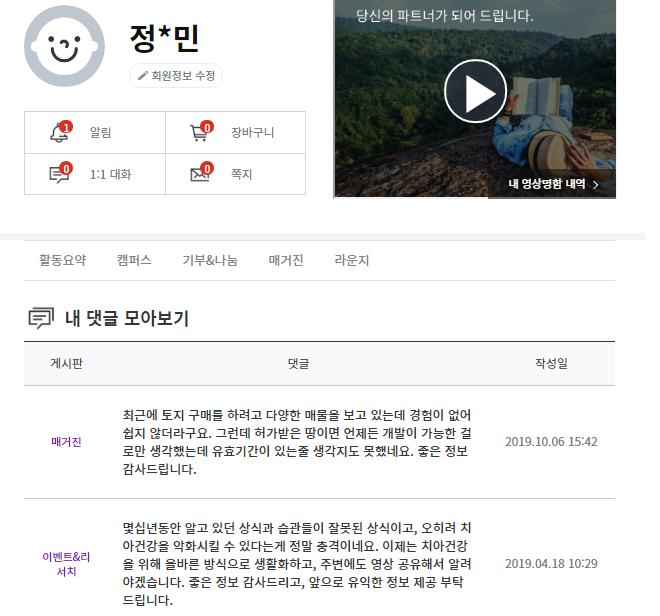
Task: Open the 1:1 대화 chat icon
Action: [59, 174]
